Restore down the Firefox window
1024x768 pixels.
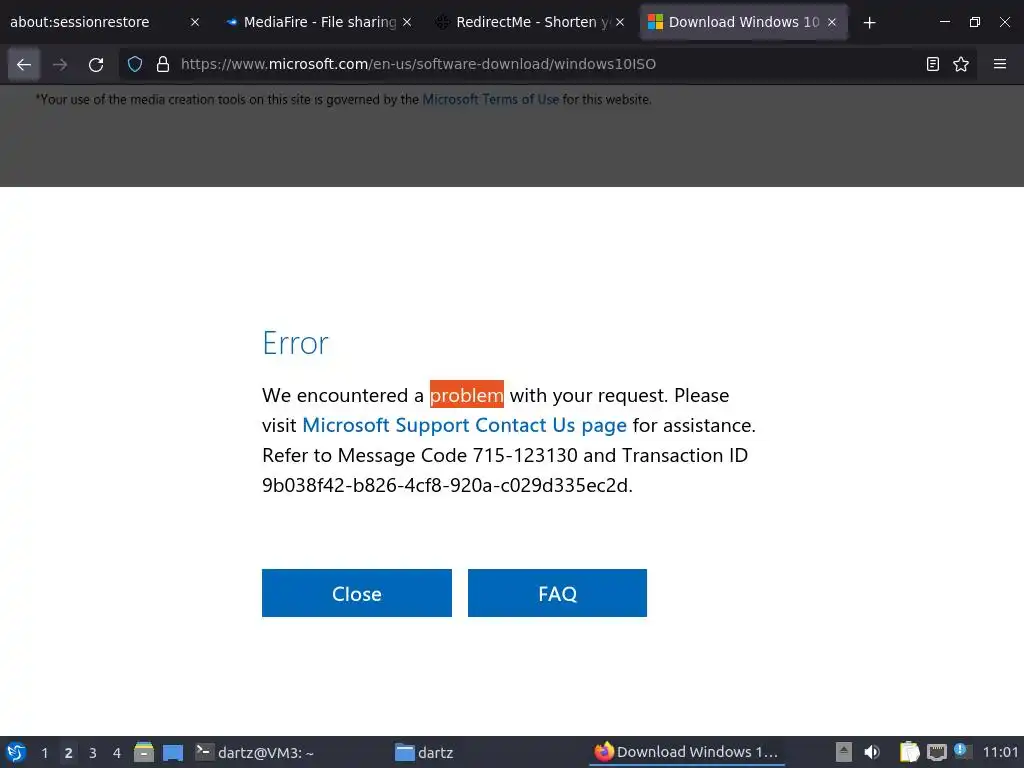[974, 22]
